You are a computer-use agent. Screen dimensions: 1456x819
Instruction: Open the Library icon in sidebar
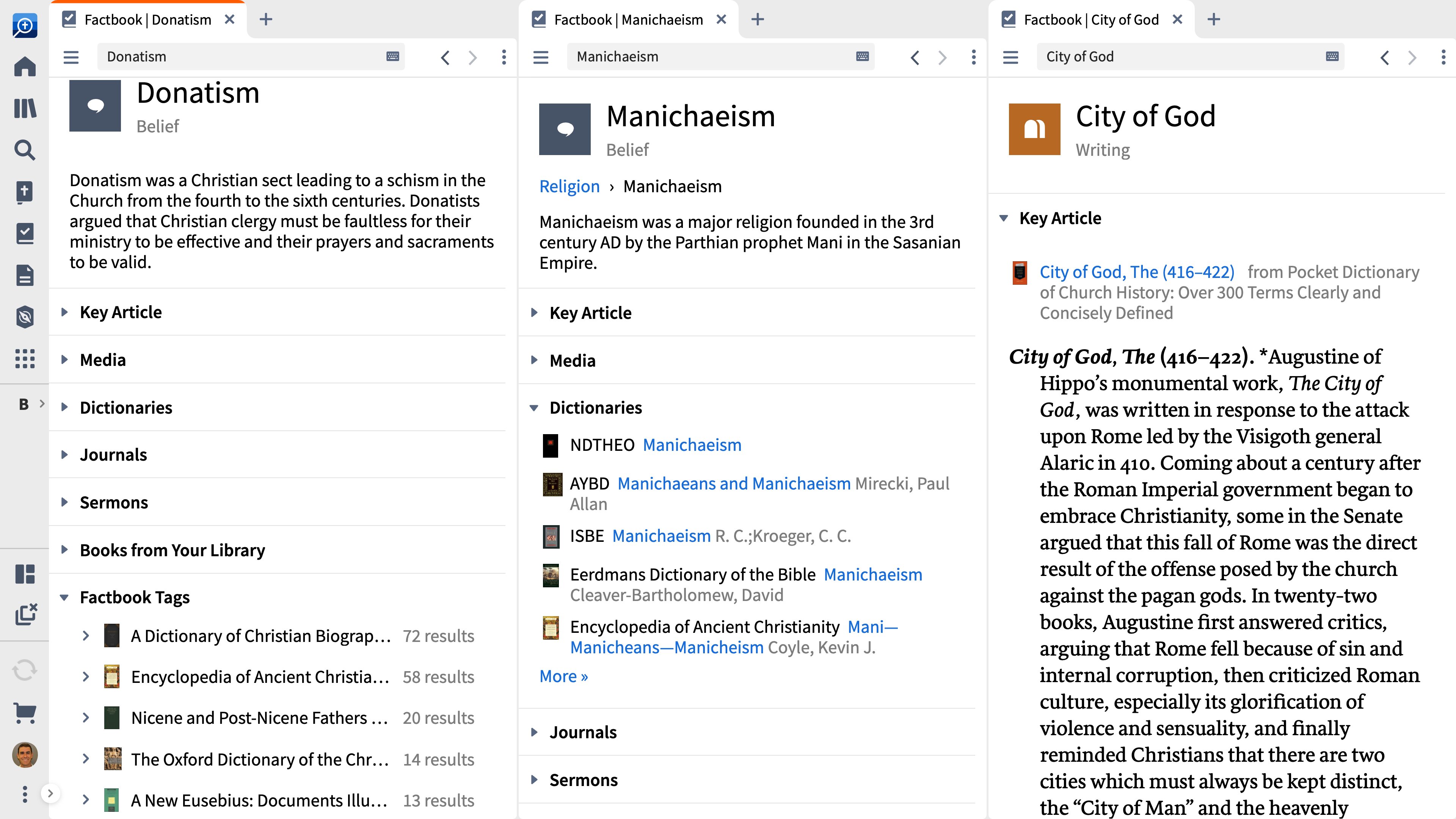(25, 108)
